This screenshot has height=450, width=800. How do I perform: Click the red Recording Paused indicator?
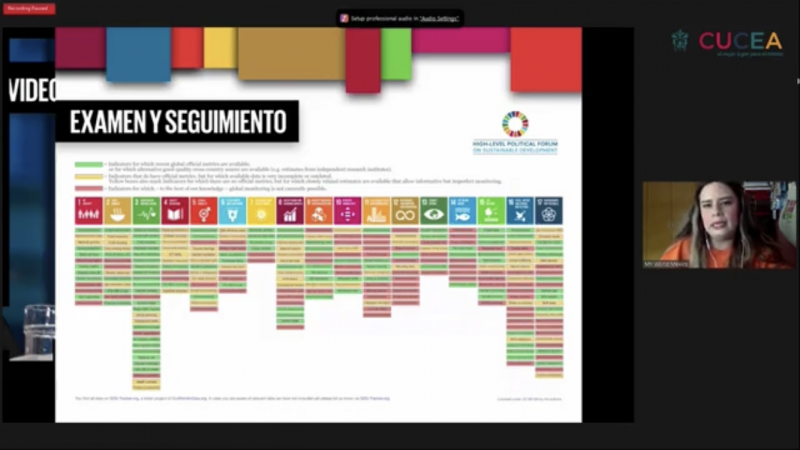click(x=30, y=9)
